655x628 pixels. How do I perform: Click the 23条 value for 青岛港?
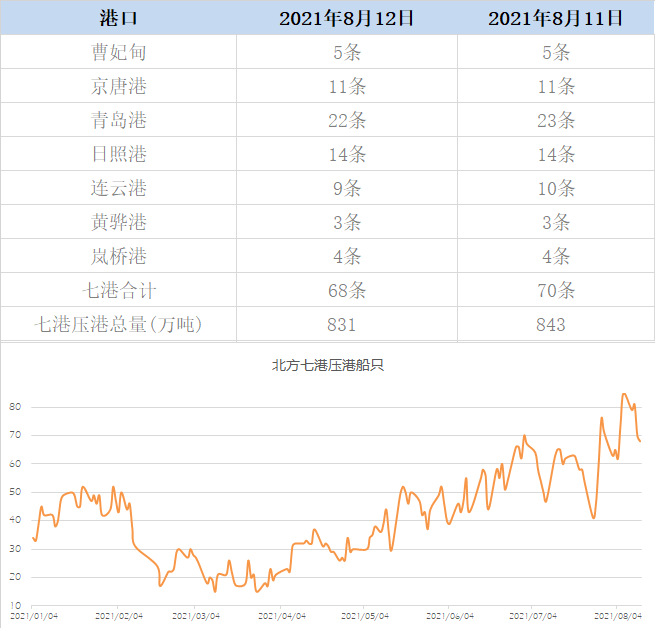pos(556,121)
